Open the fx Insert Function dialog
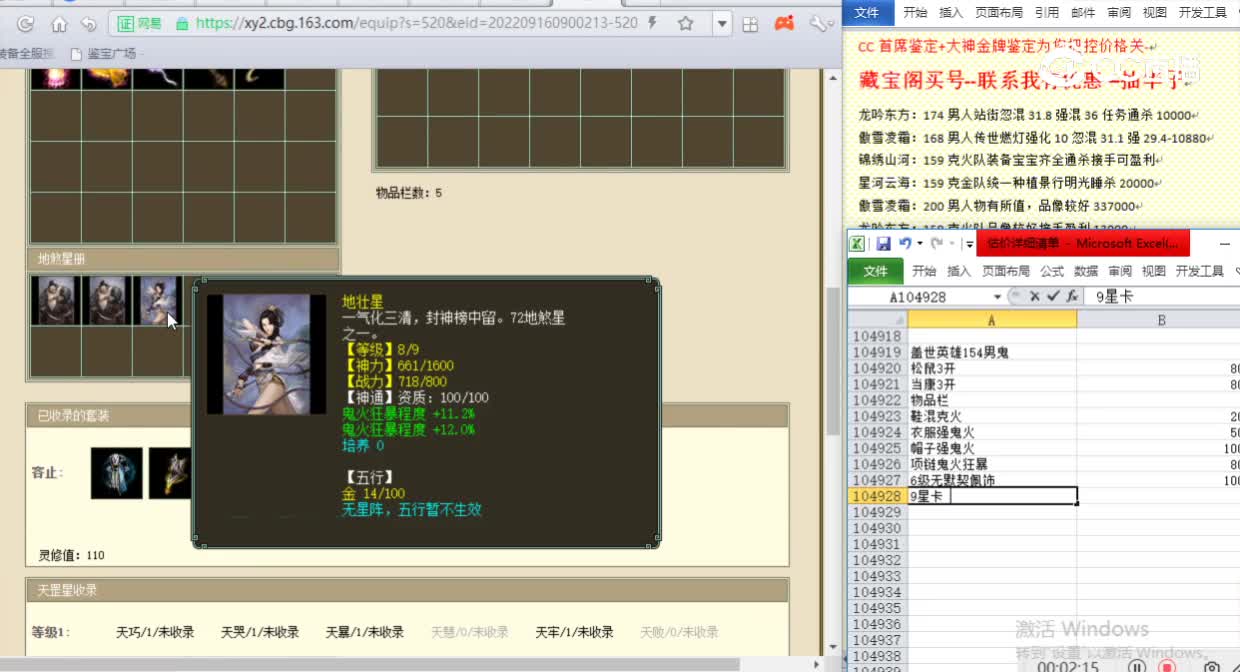 point(1071,297)
